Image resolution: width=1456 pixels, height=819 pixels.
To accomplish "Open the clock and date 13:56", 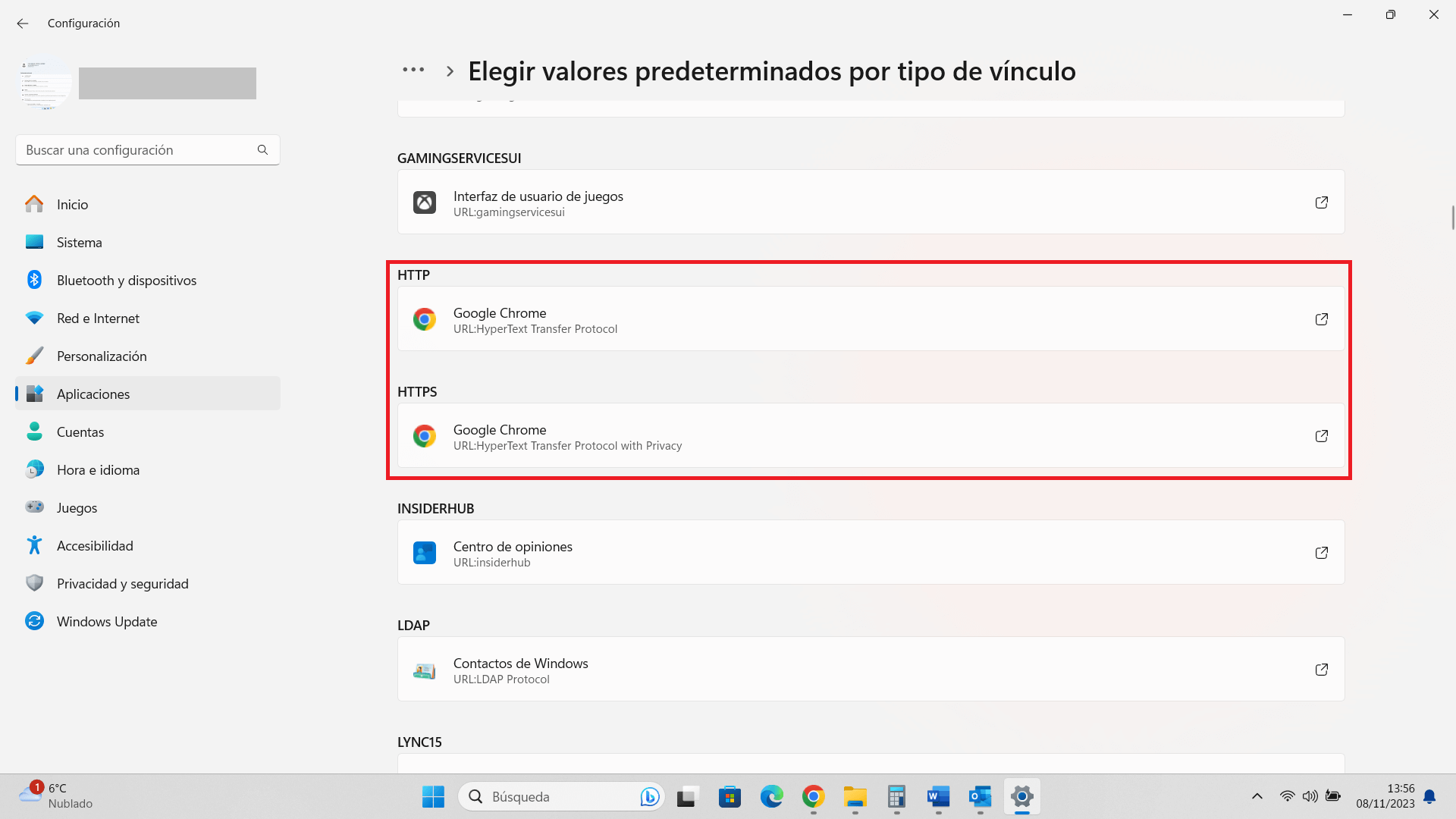I will point(1385,796).
